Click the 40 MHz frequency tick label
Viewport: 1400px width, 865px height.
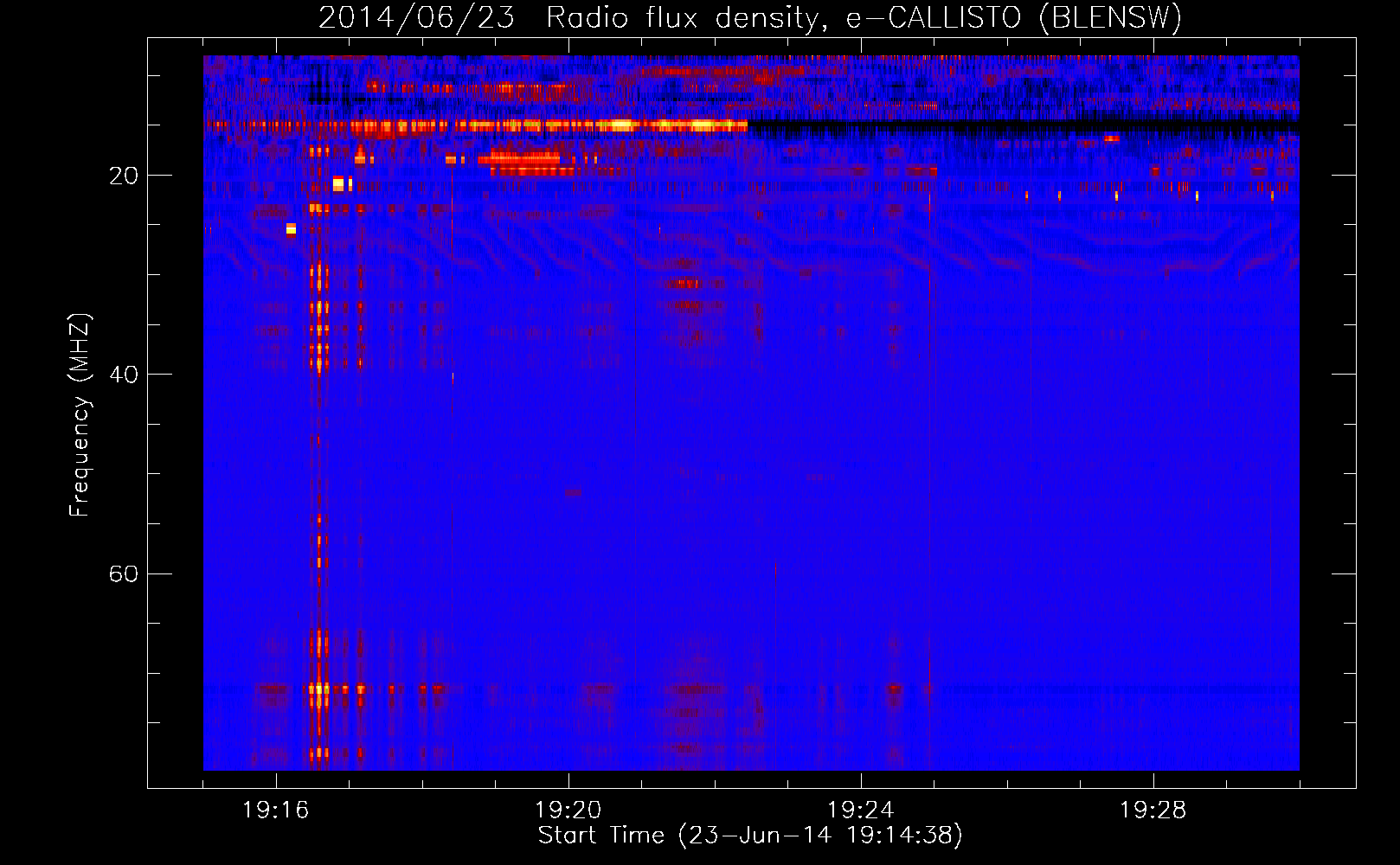[x=124, y=375]
